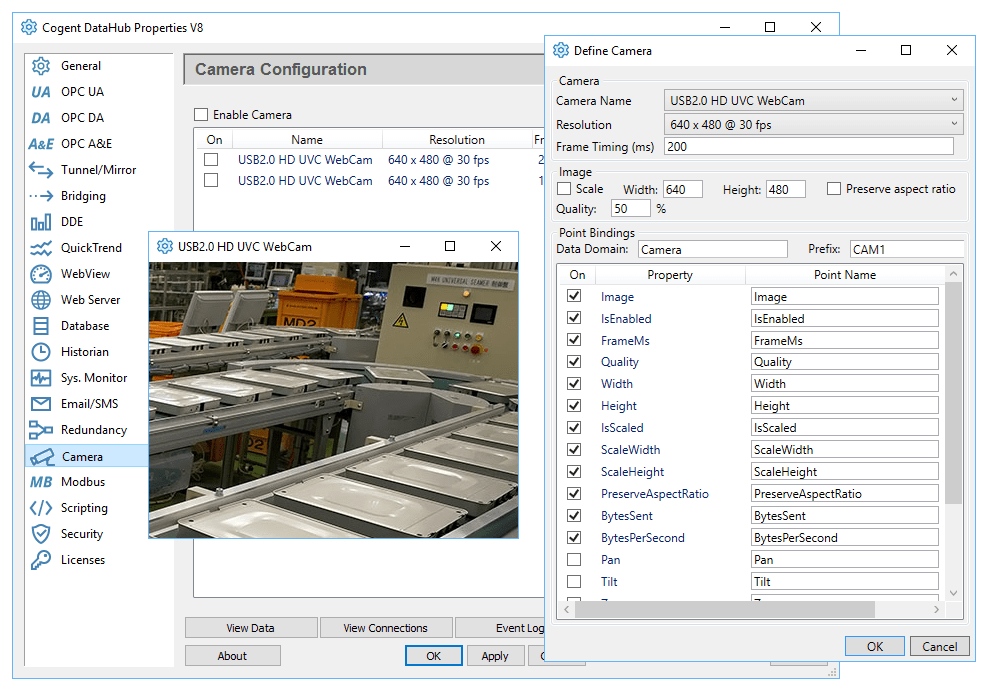The height and width of the screenshot is (694, 997).
Task: Click the Licenses key icon
Action: tap(41, 560)
